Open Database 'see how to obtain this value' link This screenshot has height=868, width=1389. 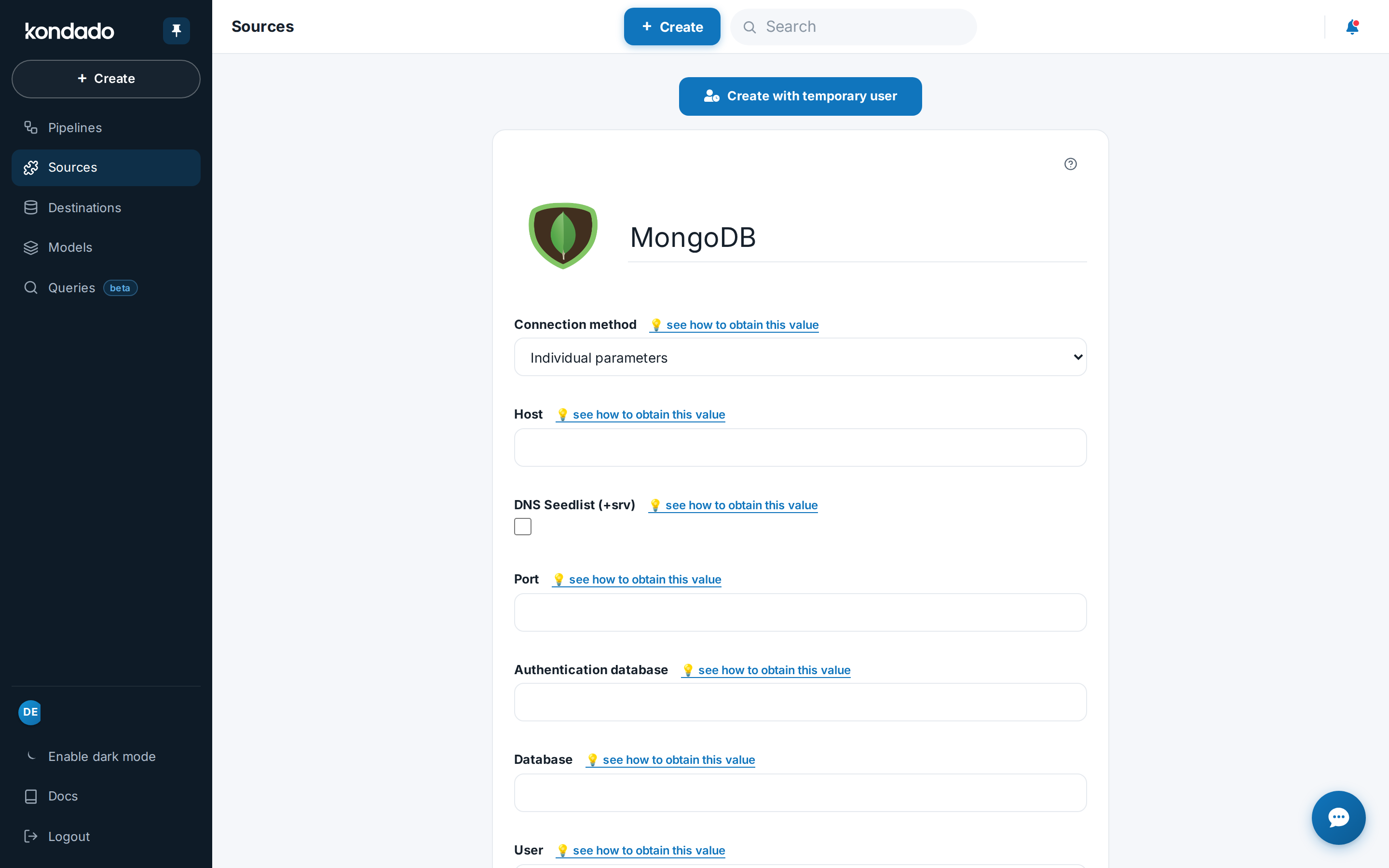coord(670,759)
